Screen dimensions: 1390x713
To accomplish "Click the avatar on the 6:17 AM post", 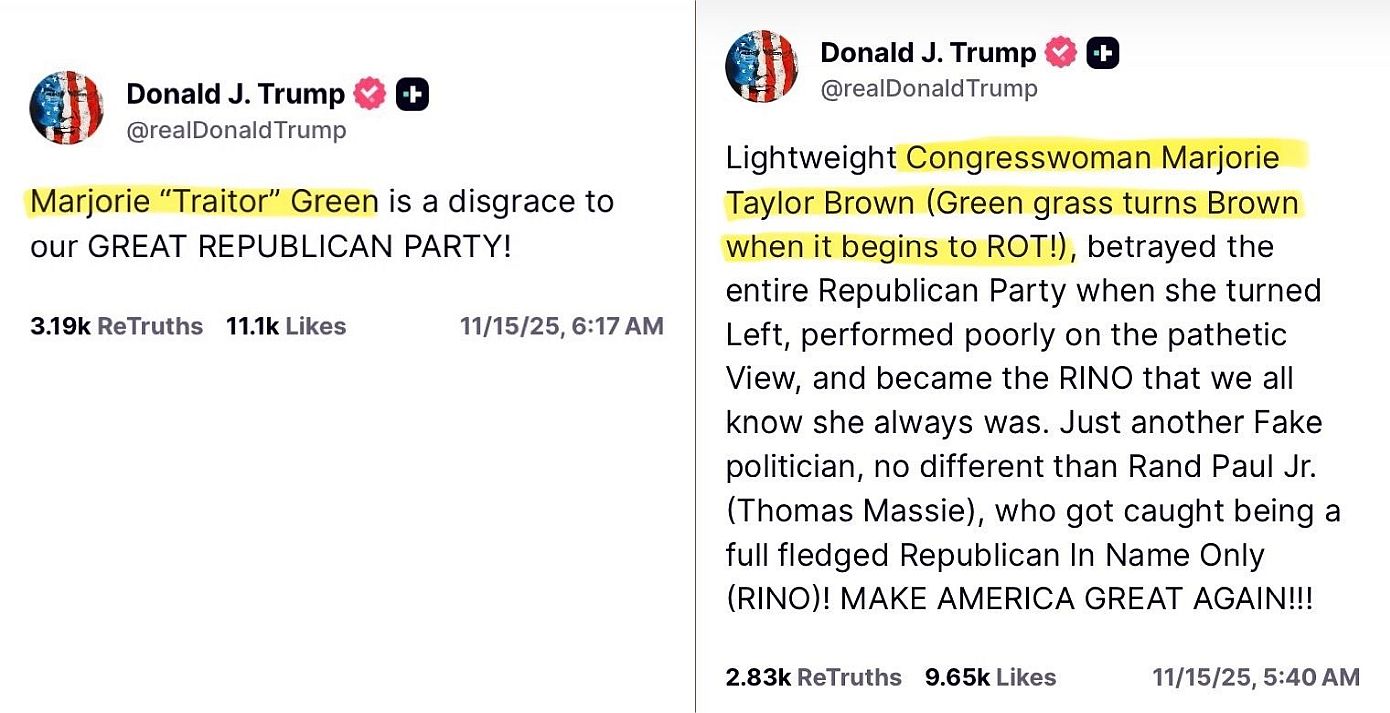I will pos(67,108).
